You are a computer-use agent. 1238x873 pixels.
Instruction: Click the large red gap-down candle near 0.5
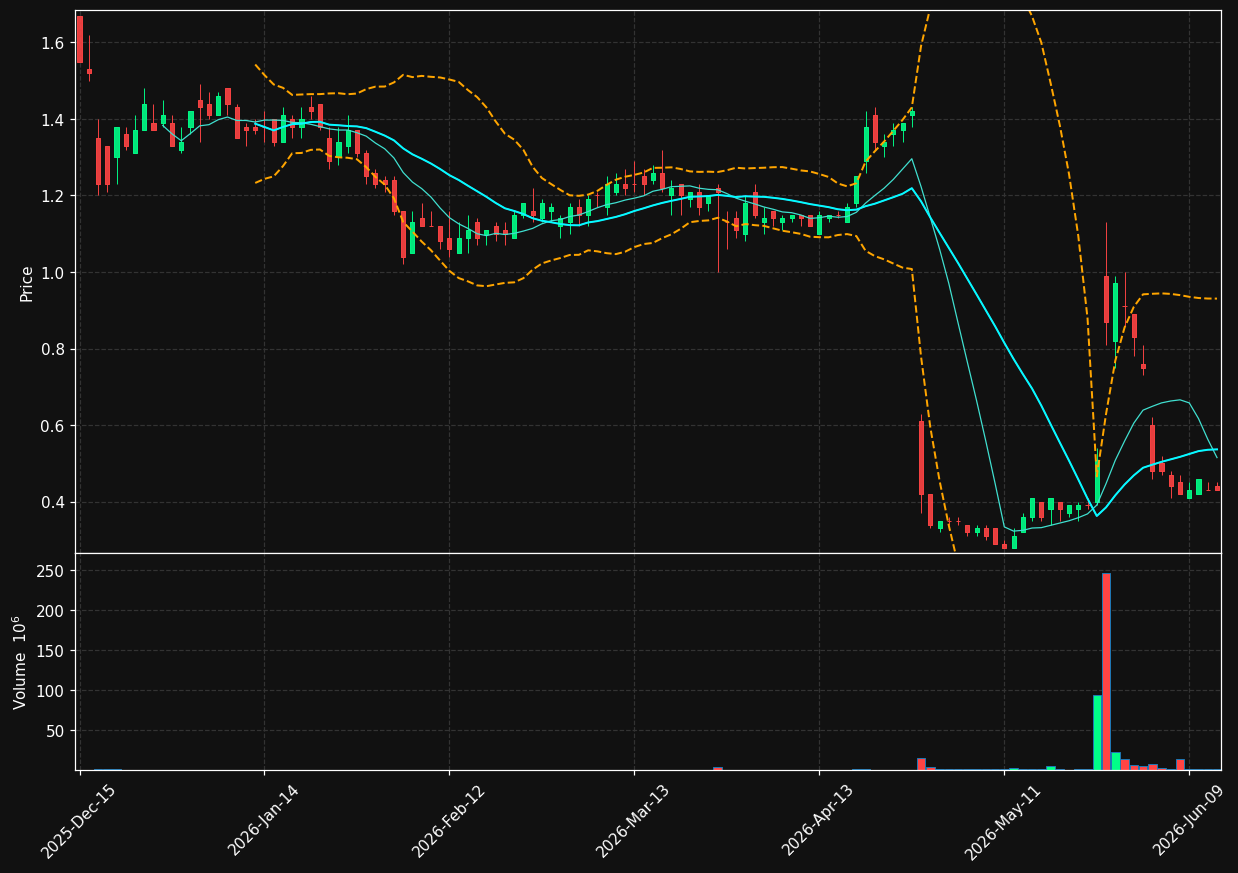[922, 458]
